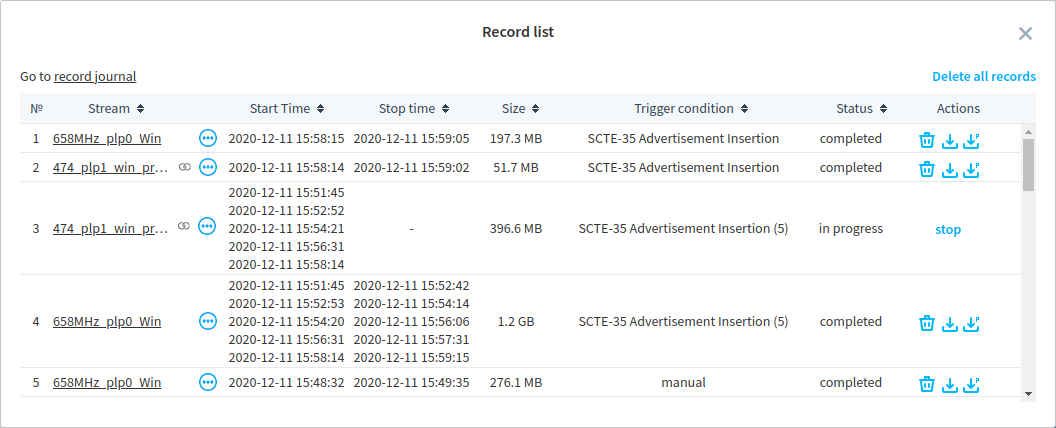
Task: Download record 5 using the download icon
Action: (950, 384)
